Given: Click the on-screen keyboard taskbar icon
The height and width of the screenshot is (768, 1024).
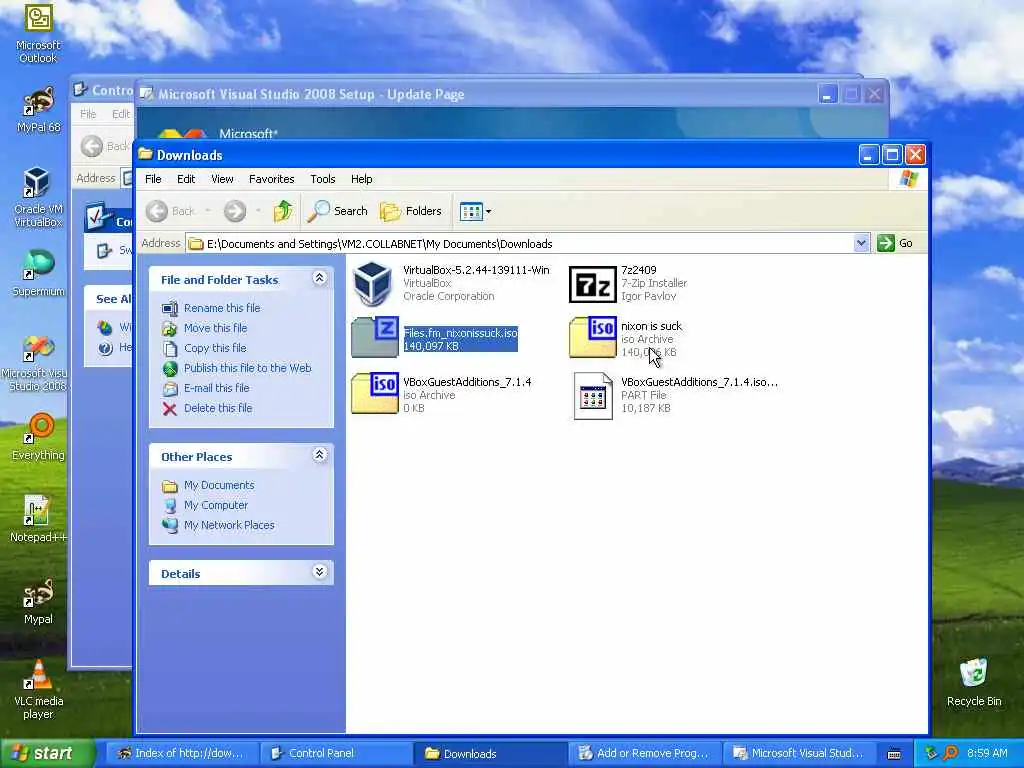Looking at the screenshot, I should click(x=894, y=754).
